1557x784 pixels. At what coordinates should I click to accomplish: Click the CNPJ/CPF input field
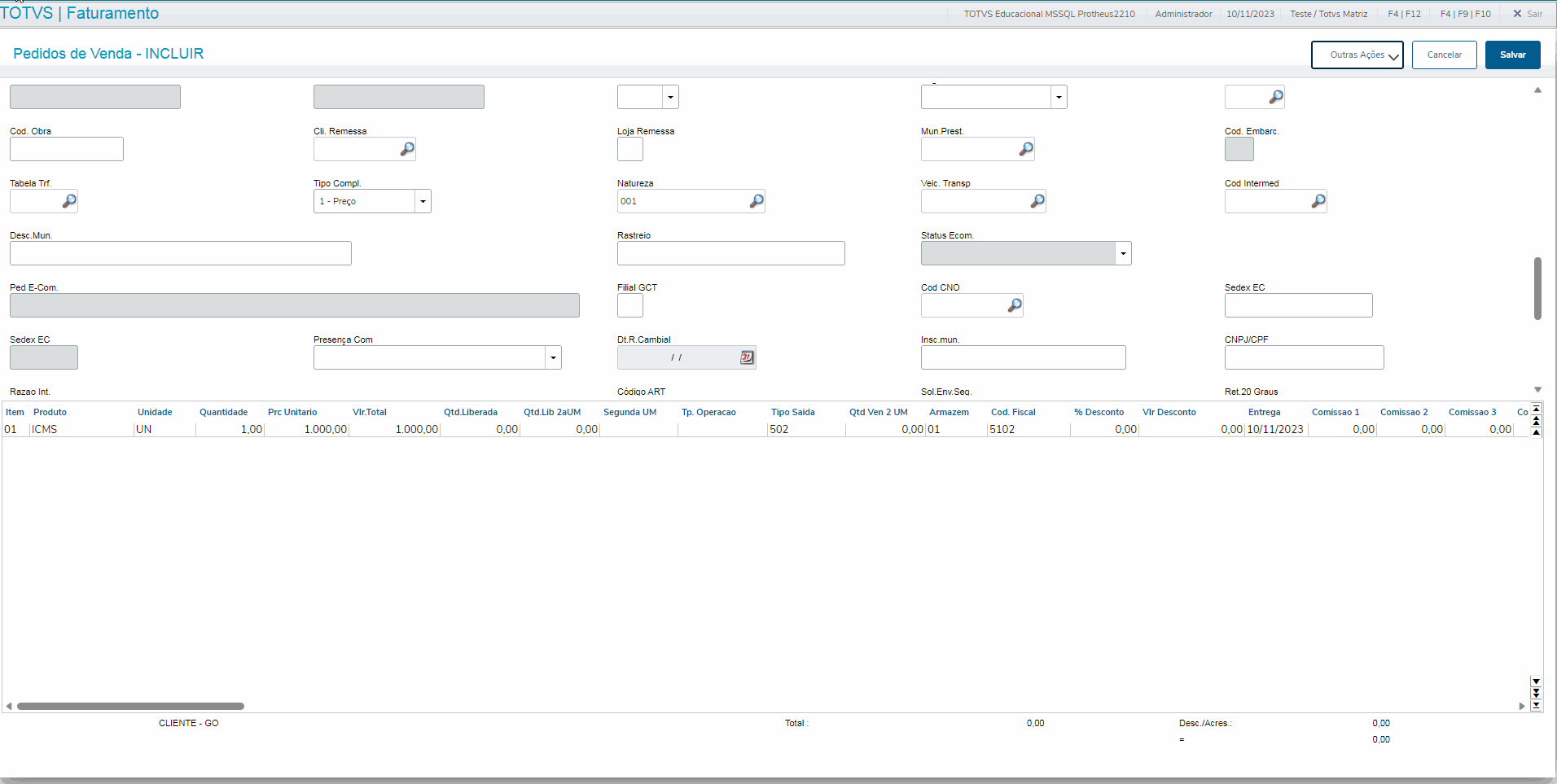pyautogui.click(x=1305, y=357)
